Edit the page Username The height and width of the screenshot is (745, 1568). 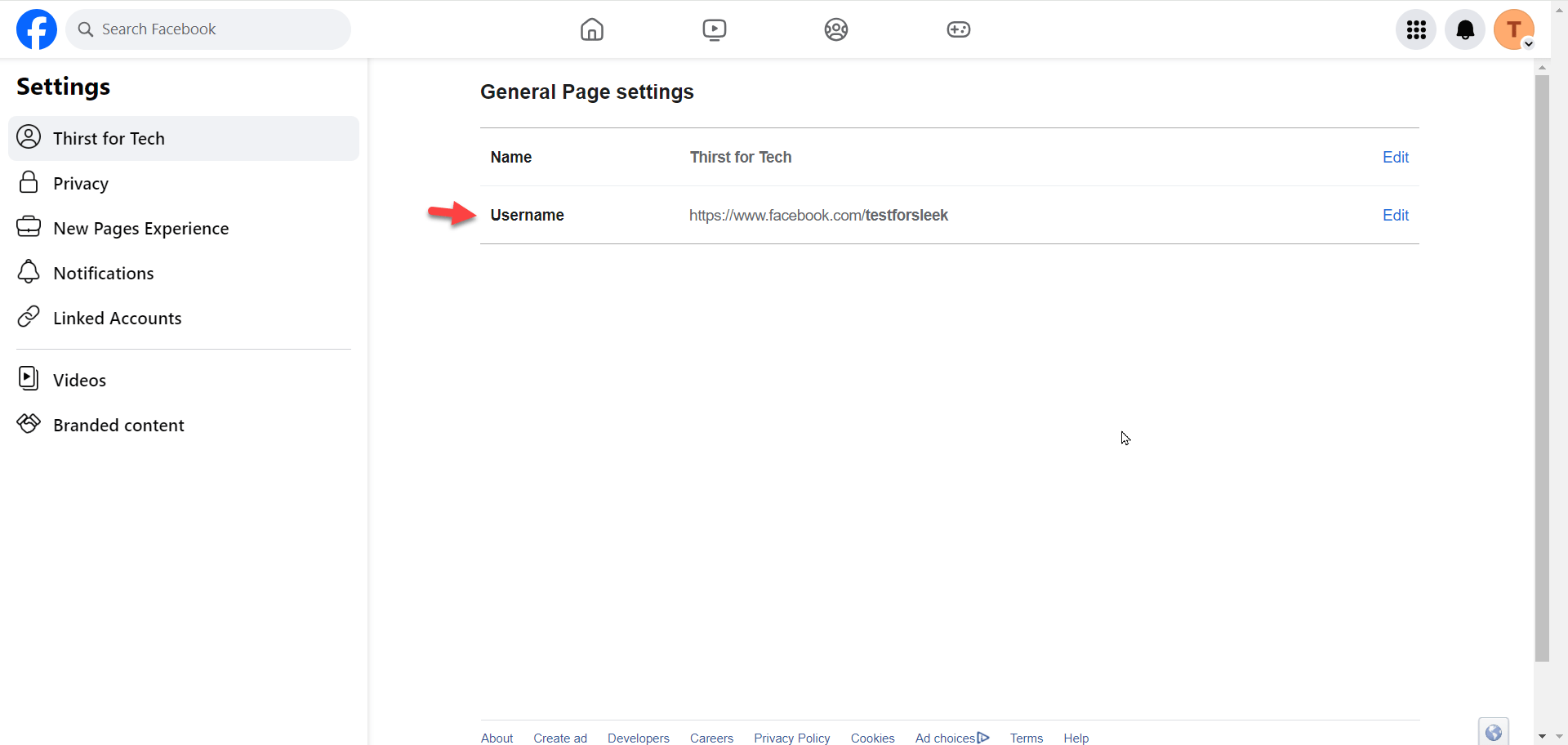click(1395, 215)
